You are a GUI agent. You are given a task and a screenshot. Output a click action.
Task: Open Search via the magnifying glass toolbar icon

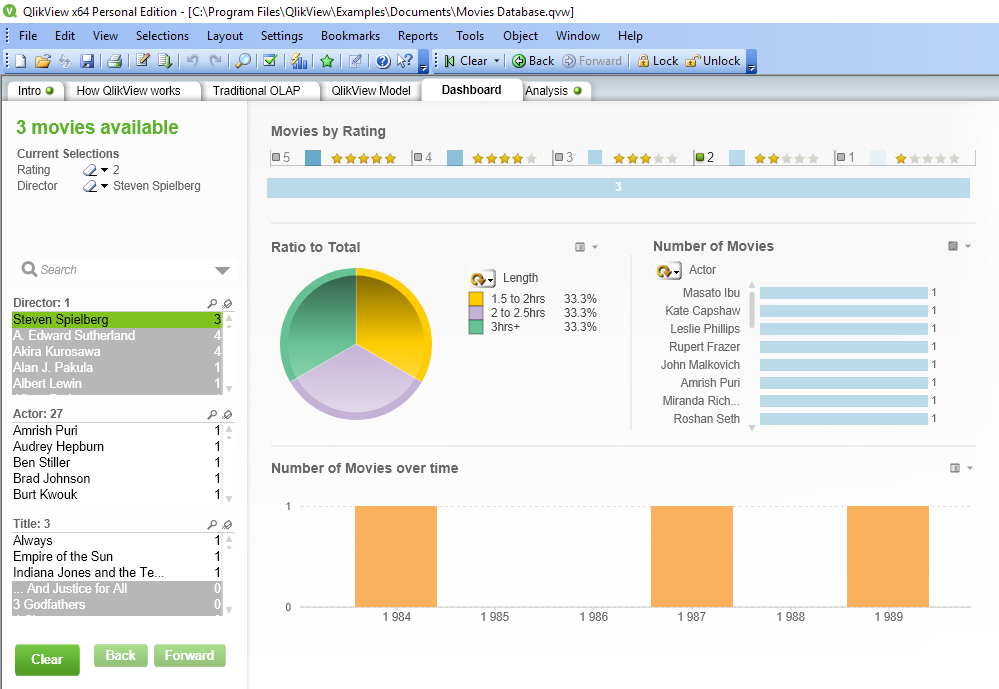243,61
